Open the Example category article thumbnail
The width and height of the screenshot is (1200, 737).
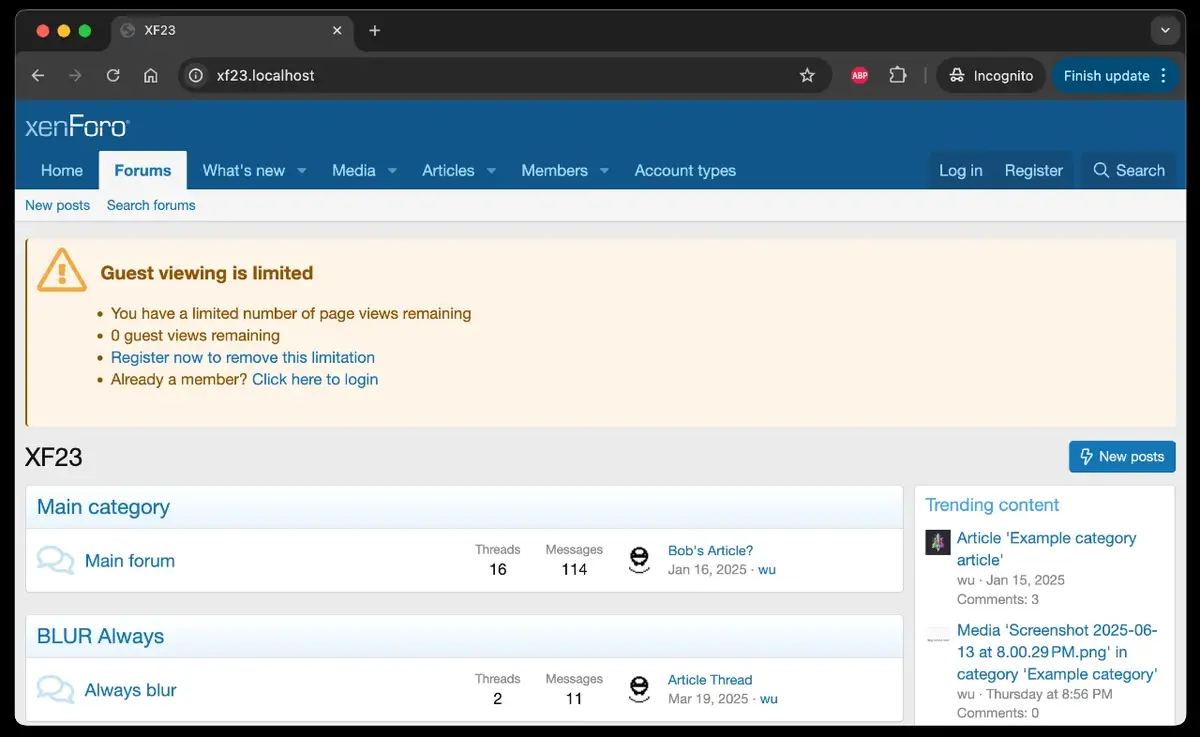coord(937,542)
